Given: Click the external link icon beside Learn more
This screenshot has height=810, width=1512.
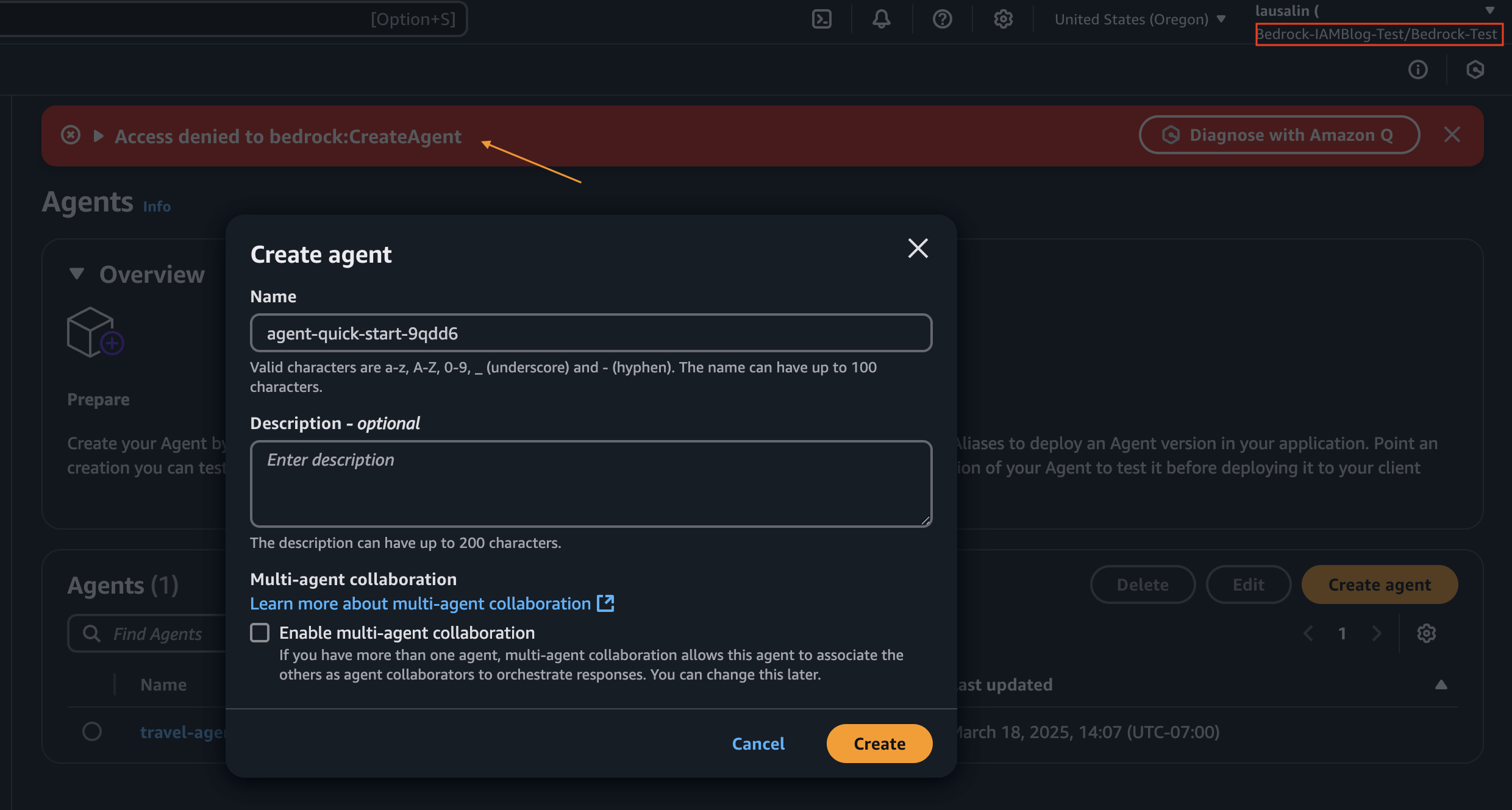Looking at the screenshot, I should coord(605,603).
